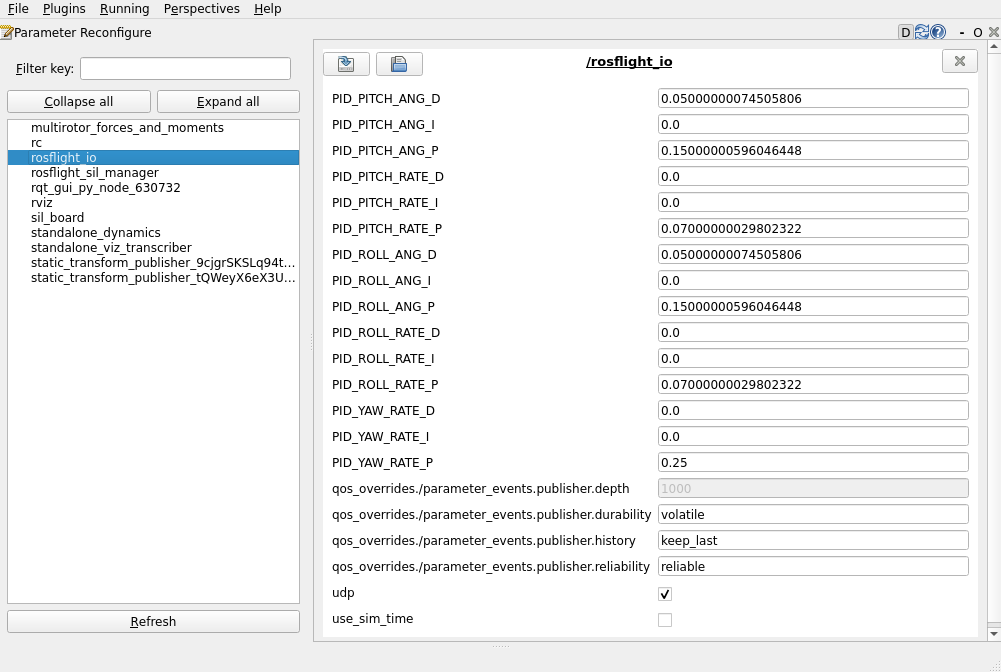Collapse all nodes in tree
Viewport: 1001px width, 672px height.
coord(79,102)
